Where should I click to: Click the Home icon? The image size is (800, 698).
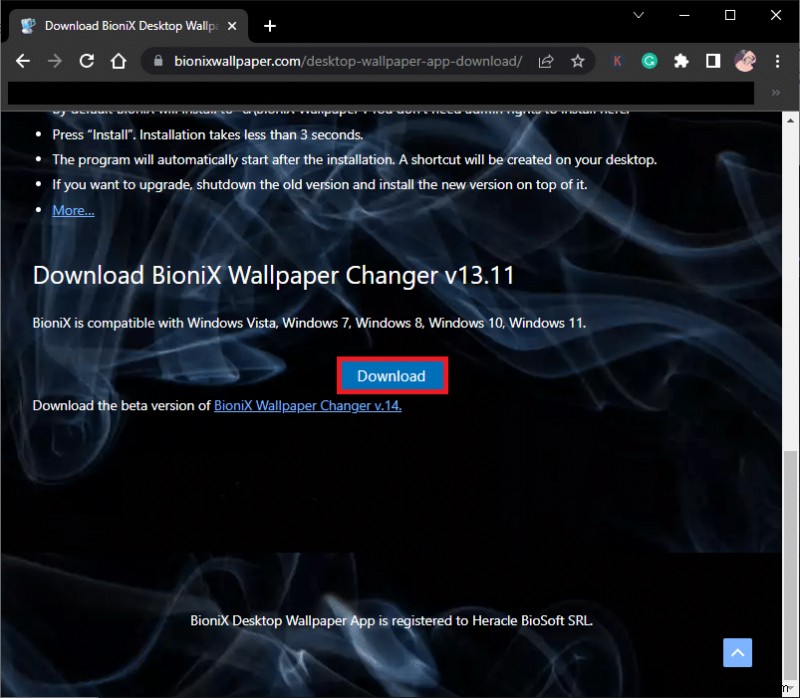pos(118,61)
